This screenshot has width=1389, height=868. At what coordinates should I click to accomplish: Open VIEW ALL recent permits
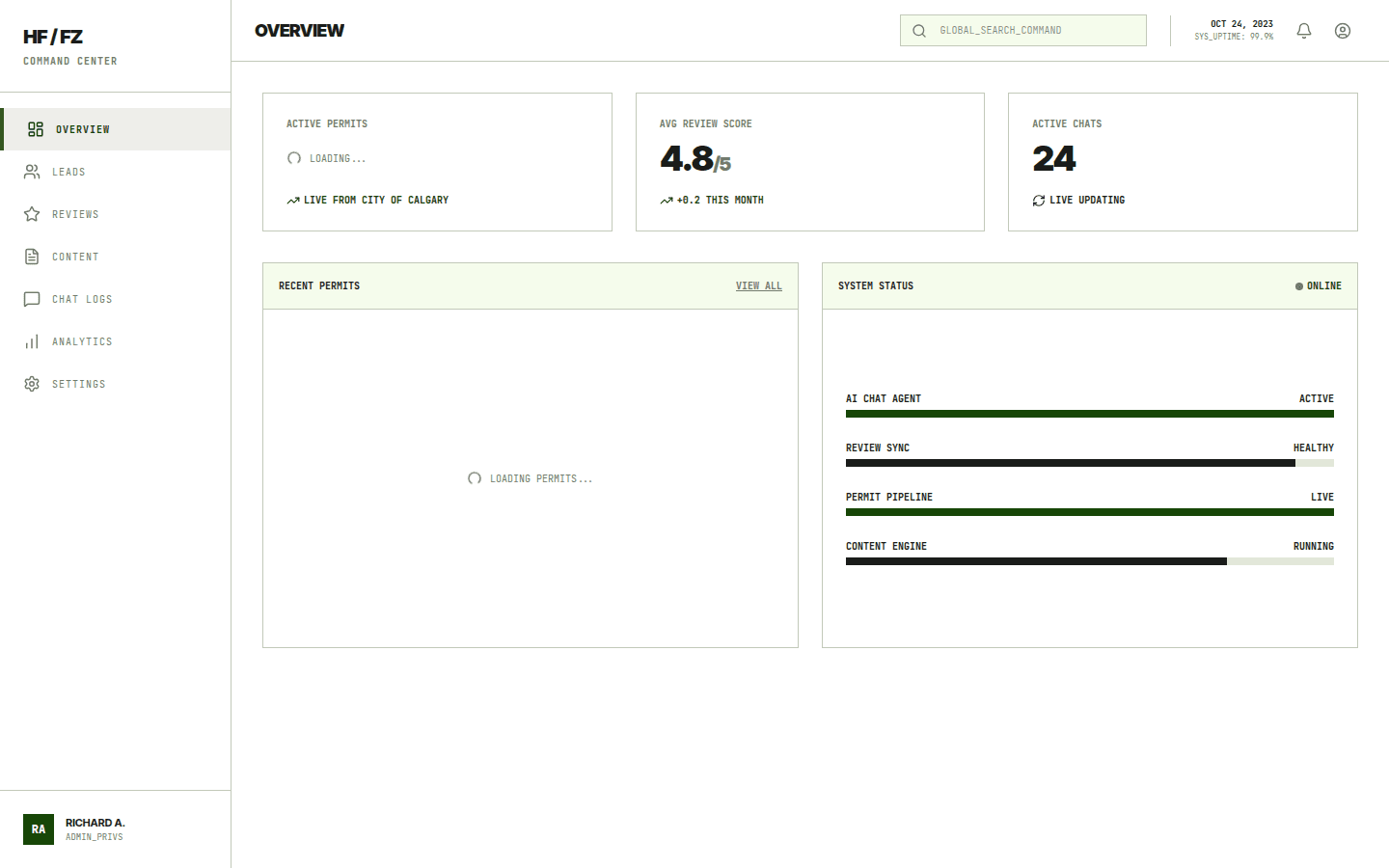pyautogui.click(x=759, y=285)
